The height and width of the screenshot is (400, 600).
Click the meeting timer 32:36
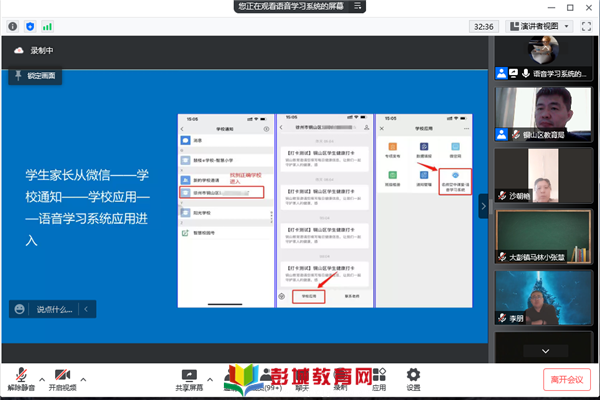coord(483,26)
